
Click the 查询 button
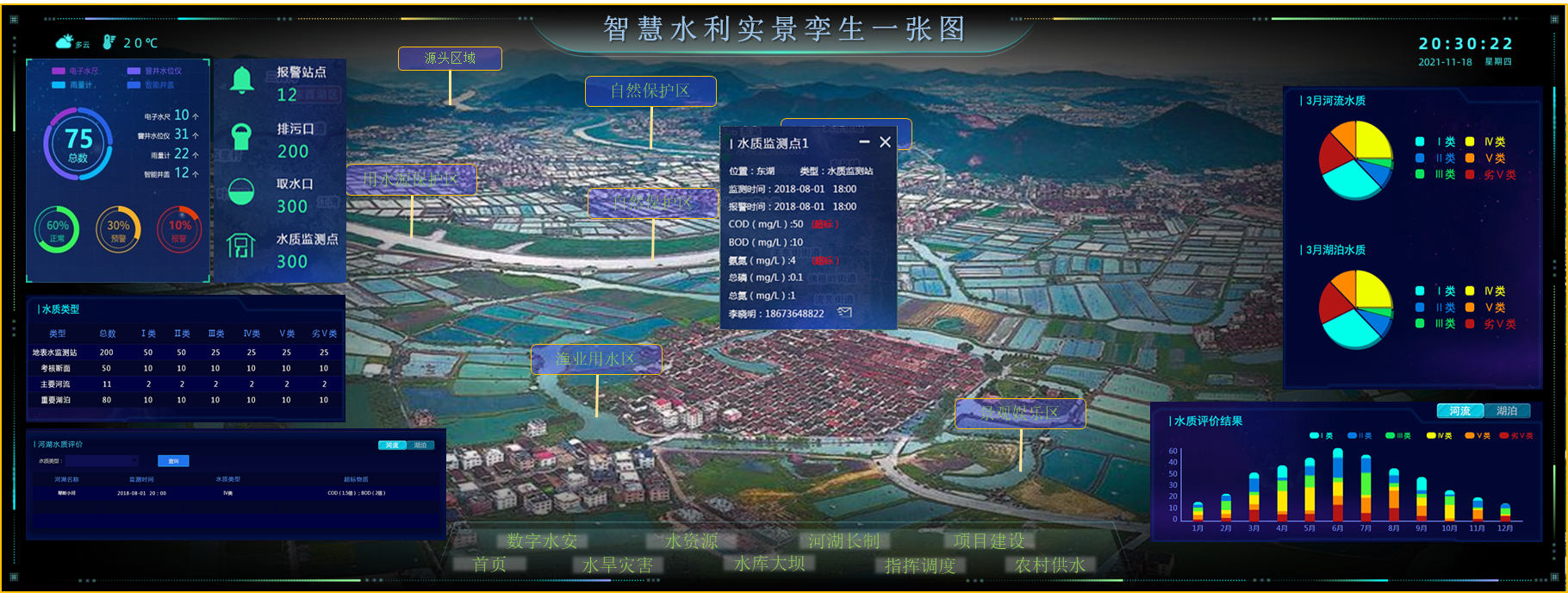173,461
